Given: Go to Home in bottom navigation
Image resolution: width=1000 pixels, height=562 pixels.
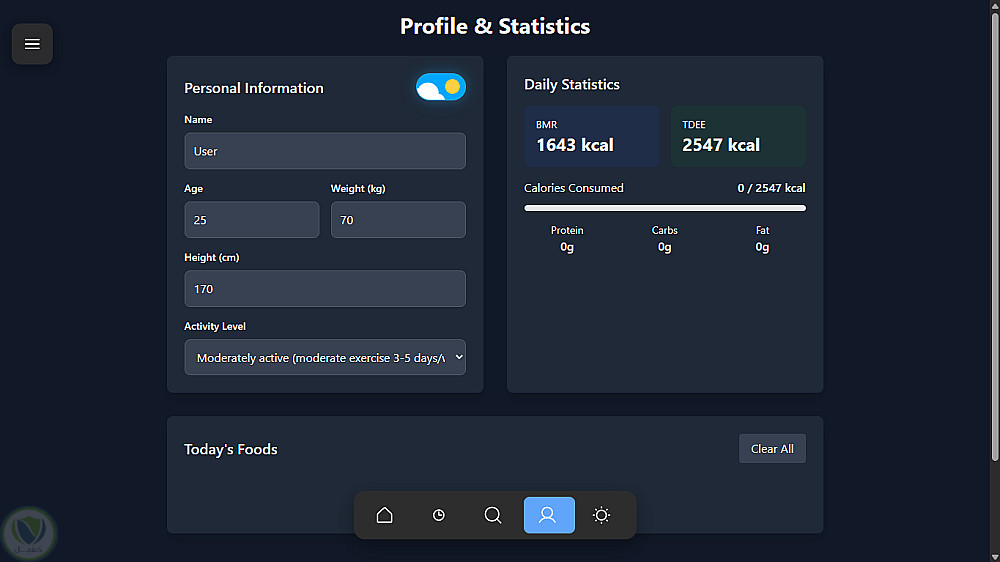Looking at the screenshot, I should tap(385, 515).
